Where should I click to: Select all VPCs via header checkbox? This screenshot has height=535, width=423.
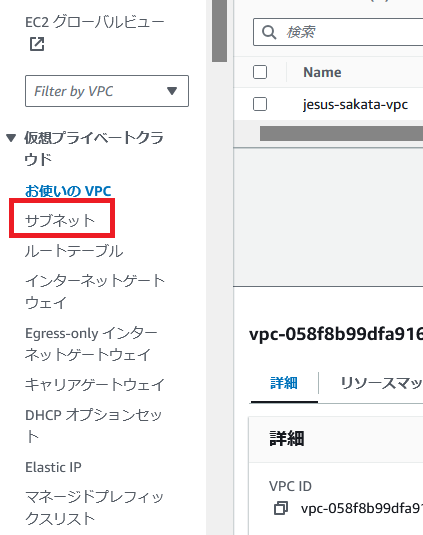[260, 72]
